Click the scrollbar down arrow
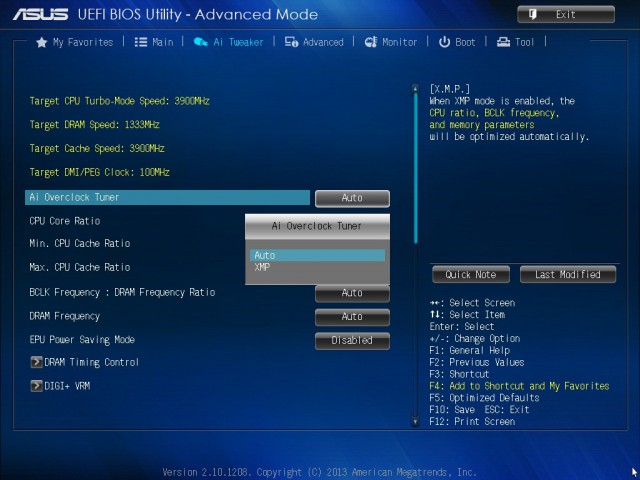 415,422
